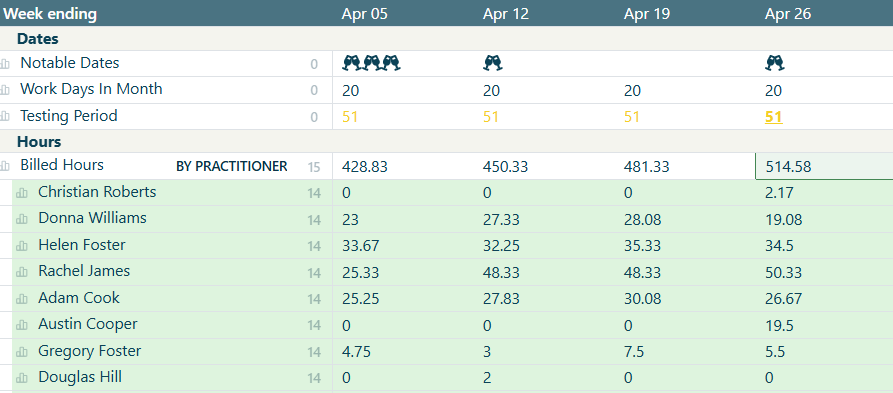Click the 15 count beside Billed Hours
The width and height of the screenshot is (893, 393).
[314, 167]
